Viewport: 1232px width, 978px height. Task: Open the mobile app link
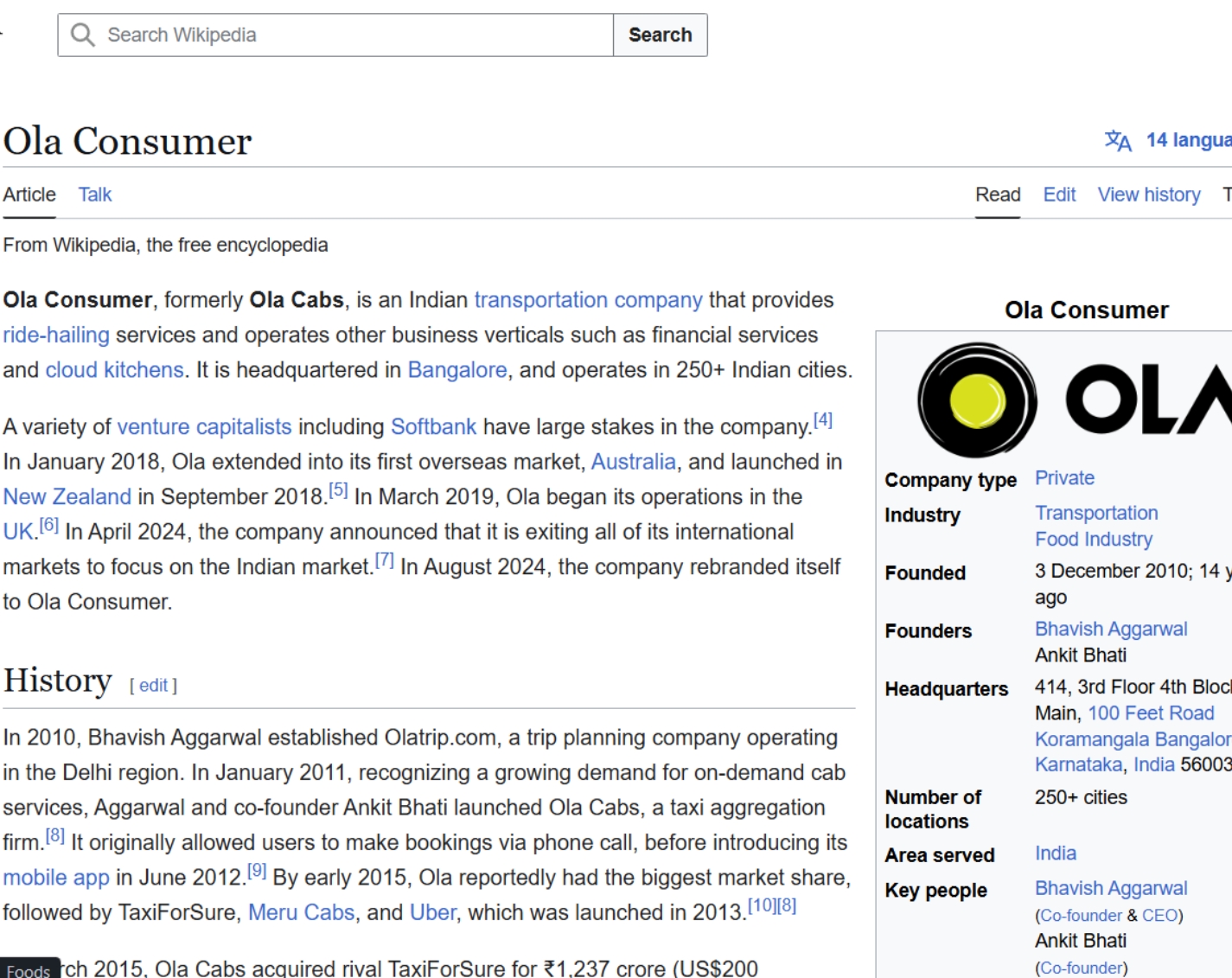56,878
